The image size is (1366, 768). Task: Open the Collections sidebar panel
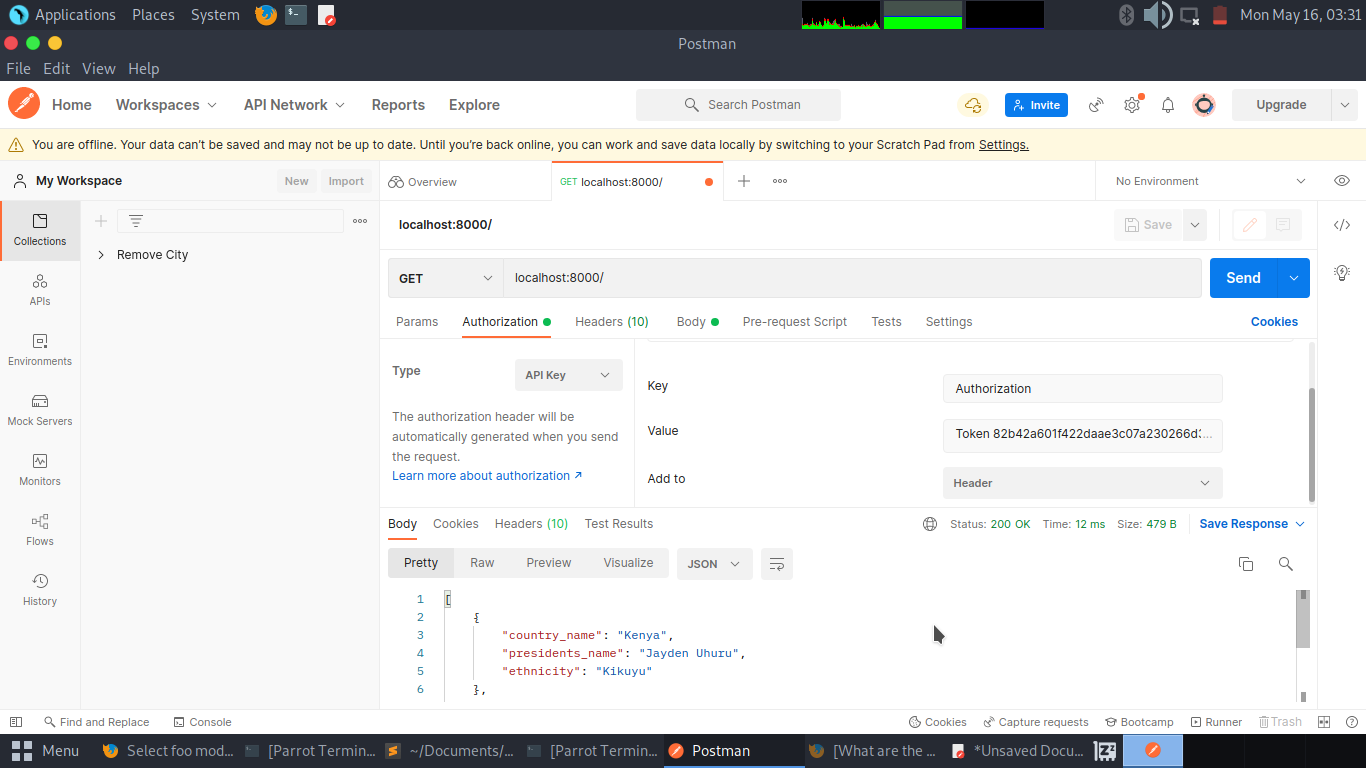tap(39, 231)
